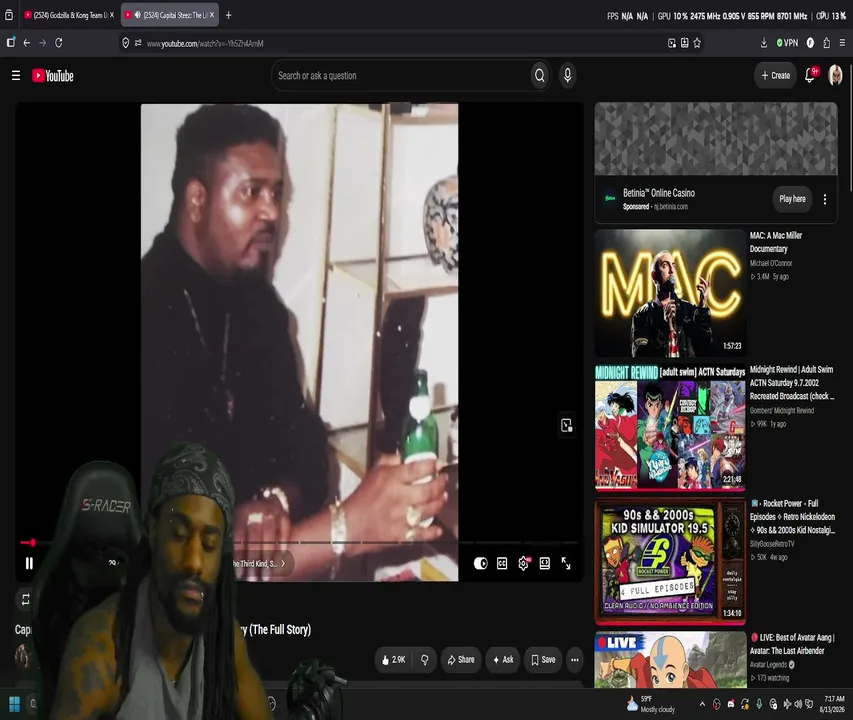
Task: Pause the playing video
Action: click(x=29, y=563)
